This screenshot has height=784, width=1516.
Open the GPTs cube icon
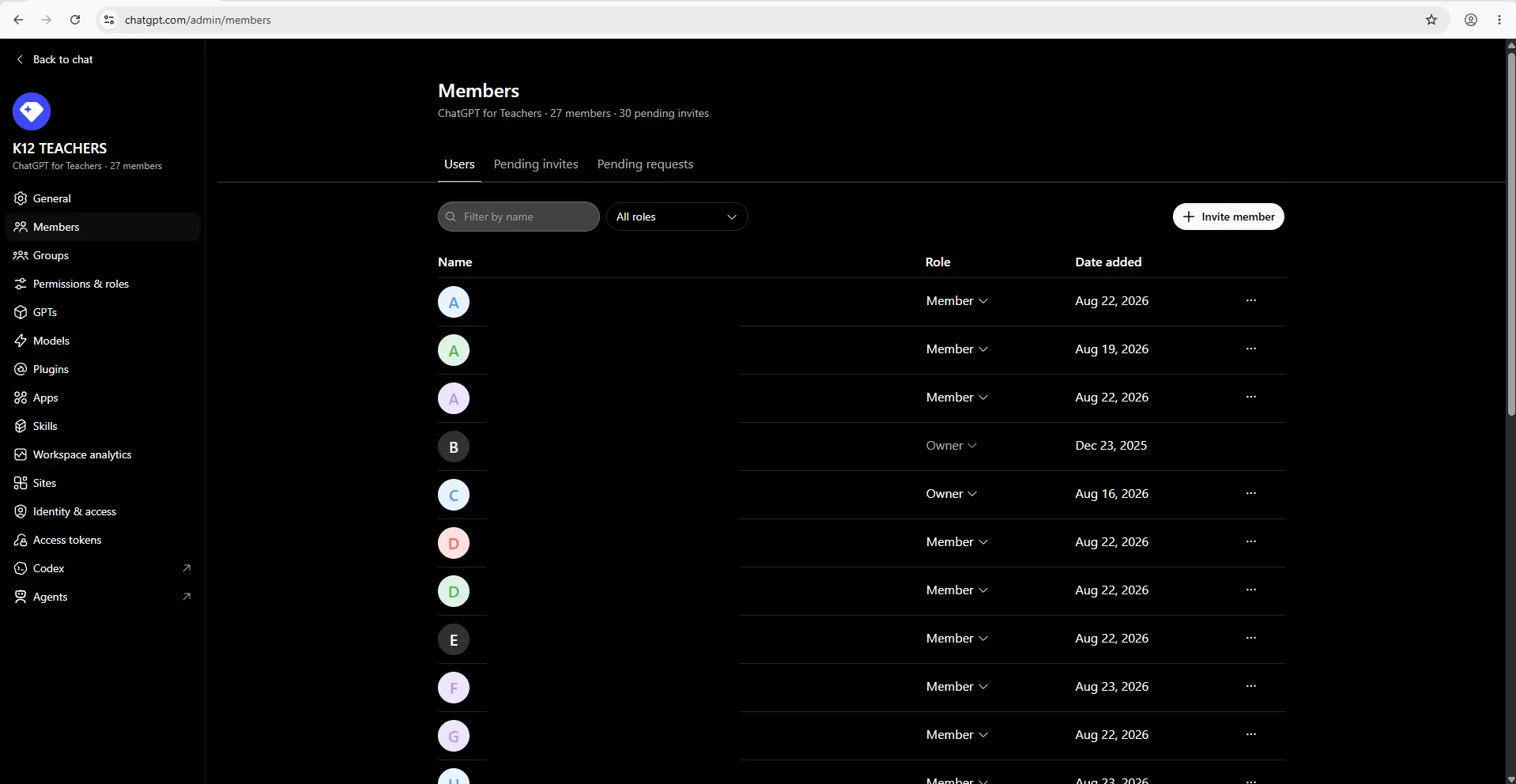tap(21, 312)
